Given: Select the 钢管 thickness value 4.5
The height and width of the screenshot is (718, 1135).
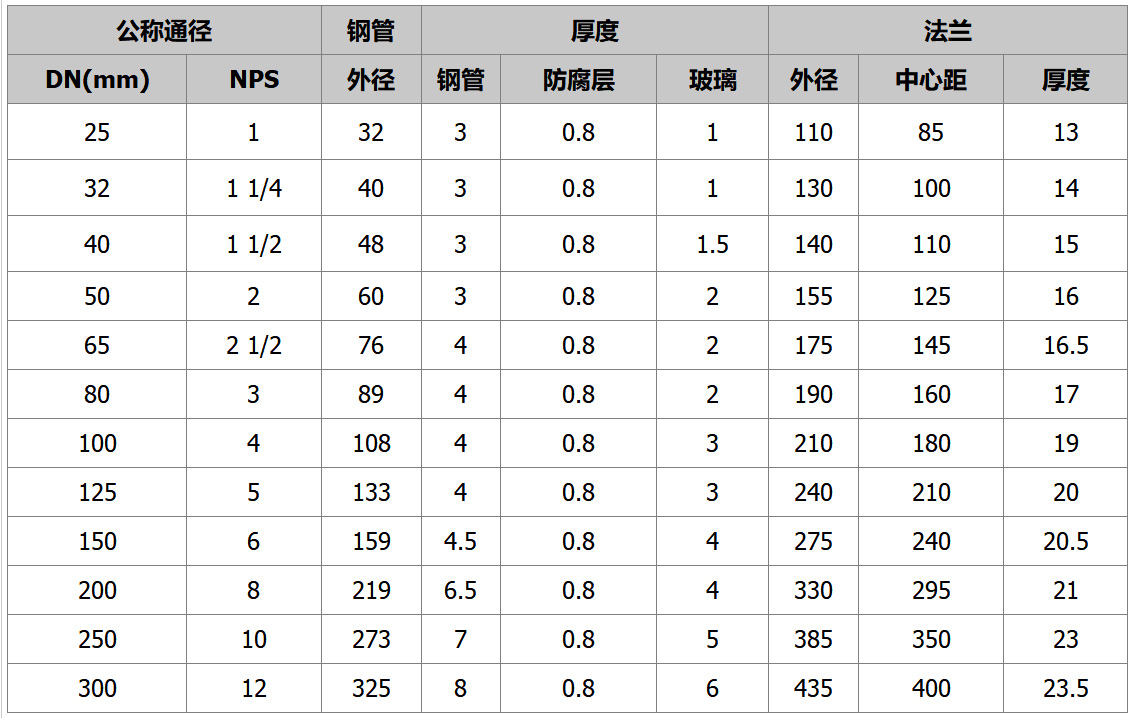Looking at the screenshot, I should 460,541.
